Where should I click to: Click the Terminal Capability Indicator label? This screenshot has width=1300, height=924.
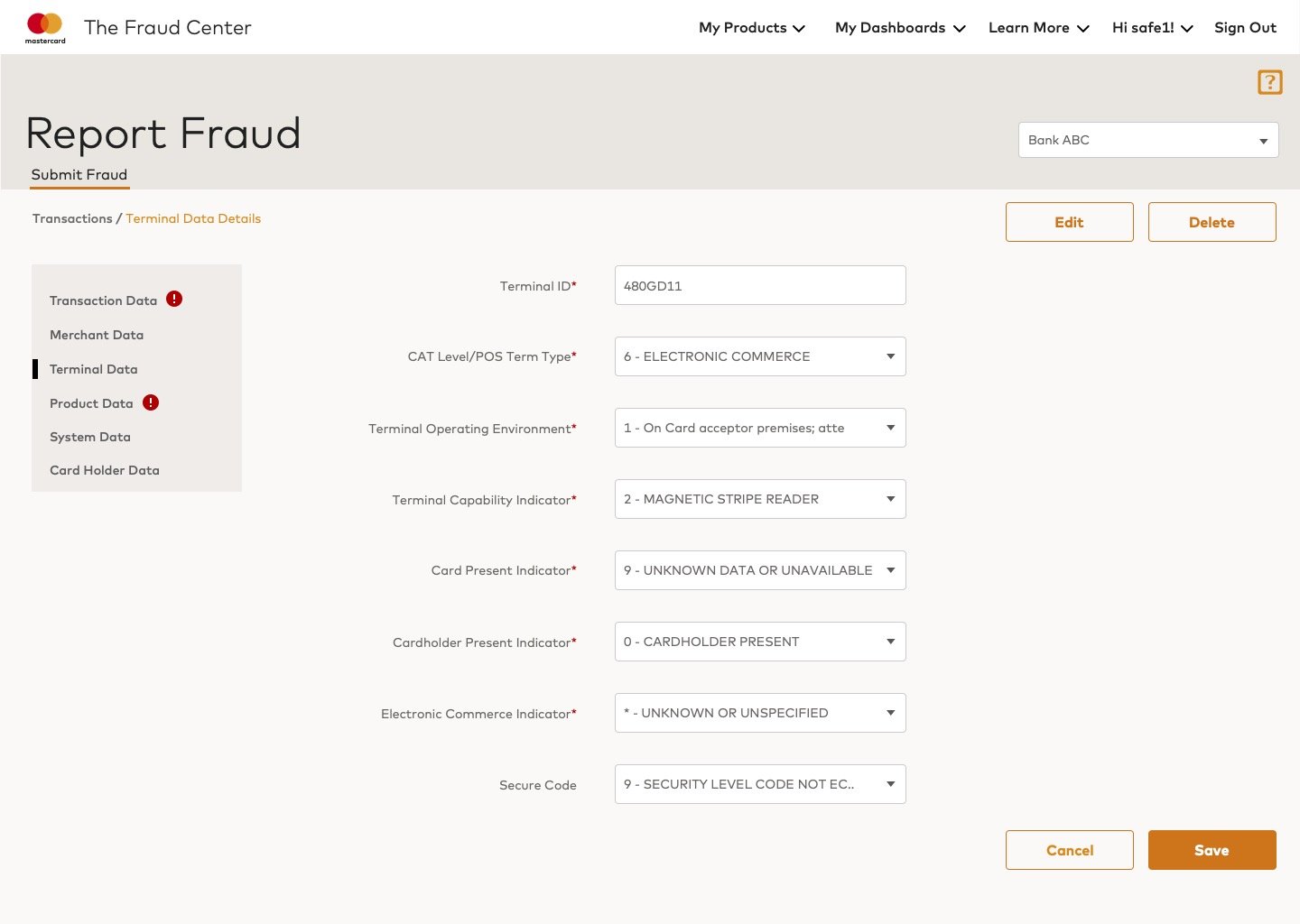click(x=484, y=500)
